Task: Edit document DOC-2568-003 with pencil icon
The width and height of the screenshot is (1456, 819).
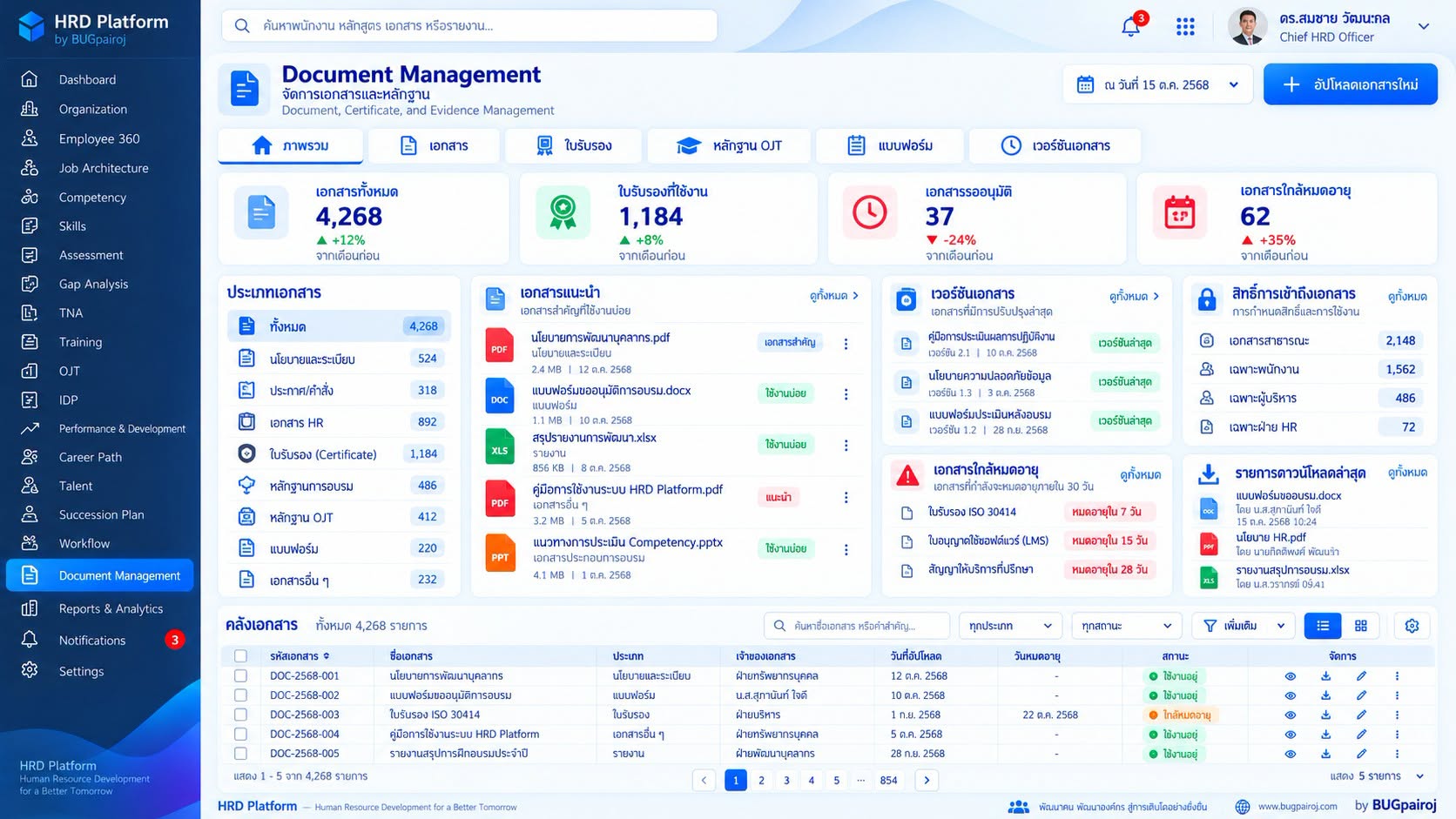Action: pos(1361,715)
